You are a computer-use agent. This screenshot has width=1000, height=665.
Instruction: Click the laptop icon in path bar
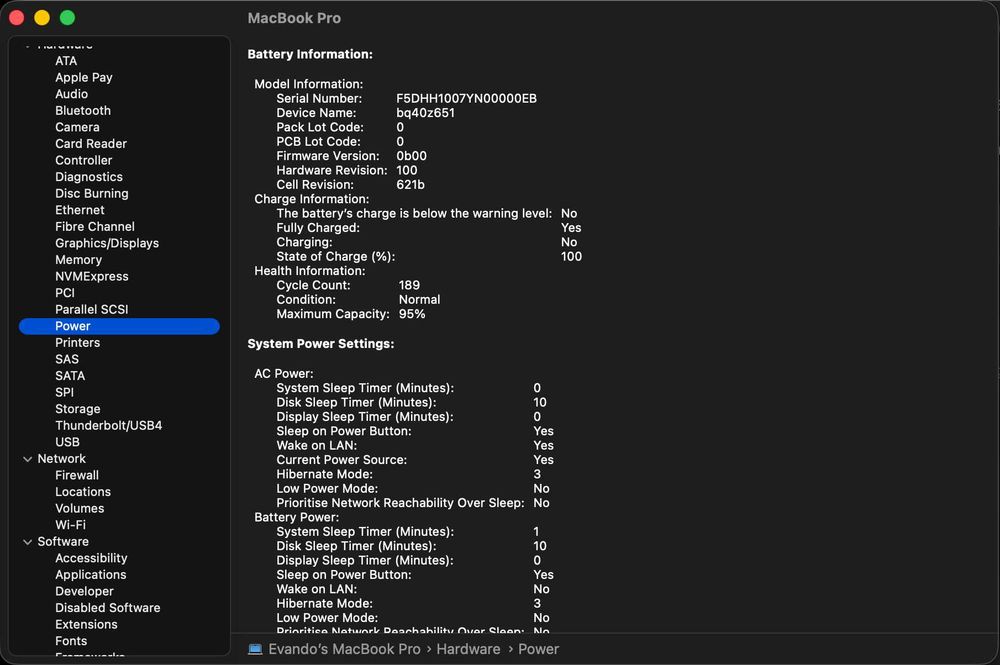255,649
